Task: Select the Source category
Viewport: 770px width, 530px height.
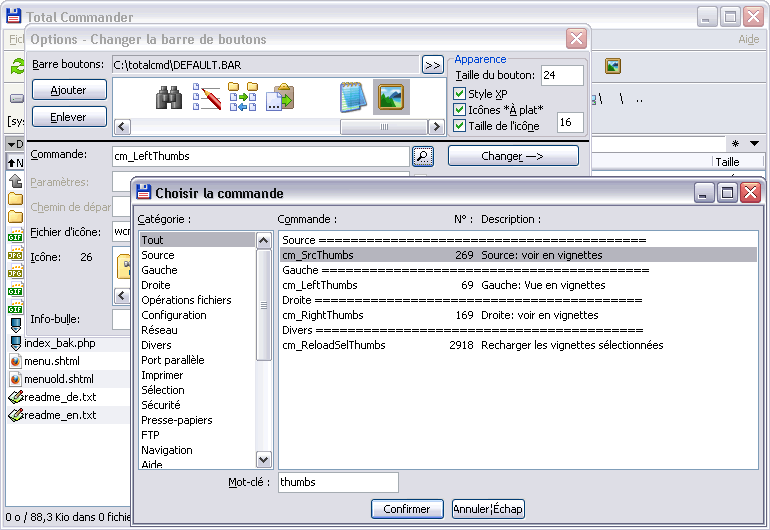Action: (x=197, y=255)
